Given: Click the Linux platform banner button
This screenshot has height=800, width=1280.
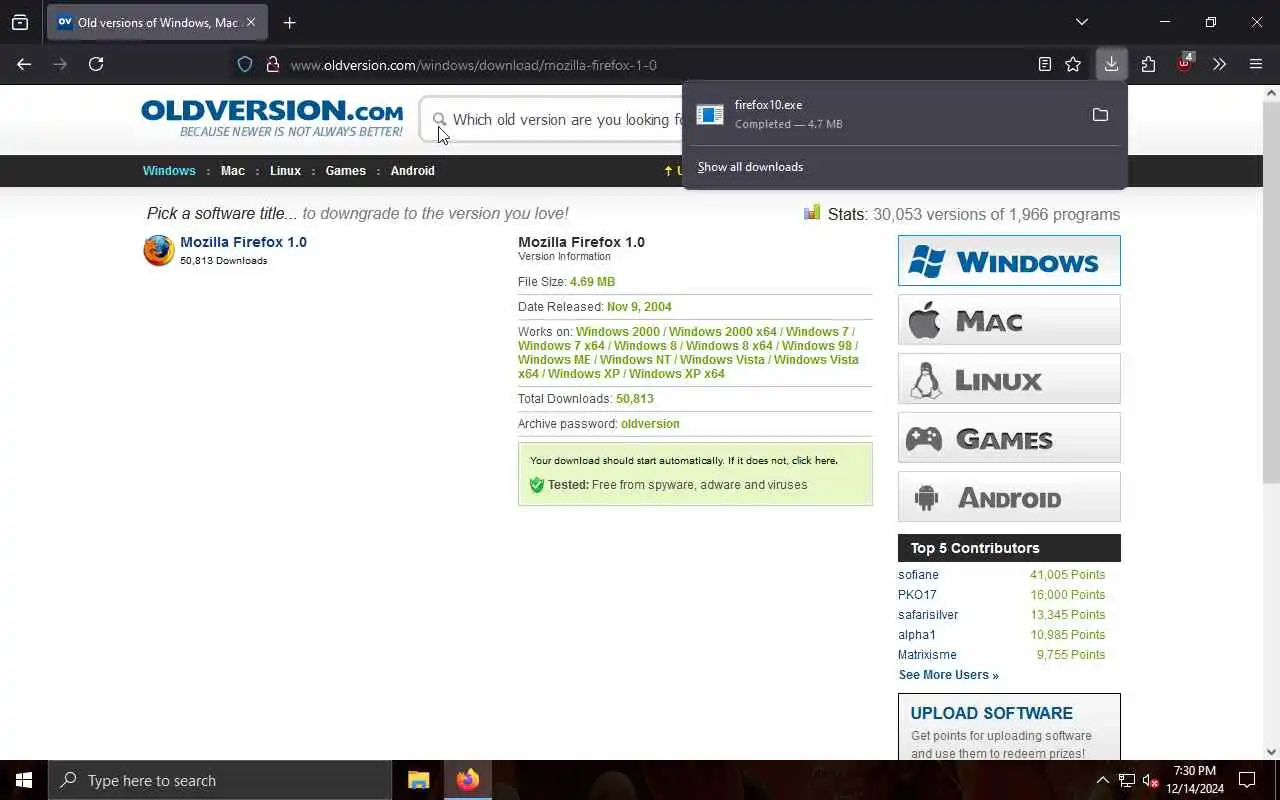Looking at the screenshot, I should point(1009,379).
